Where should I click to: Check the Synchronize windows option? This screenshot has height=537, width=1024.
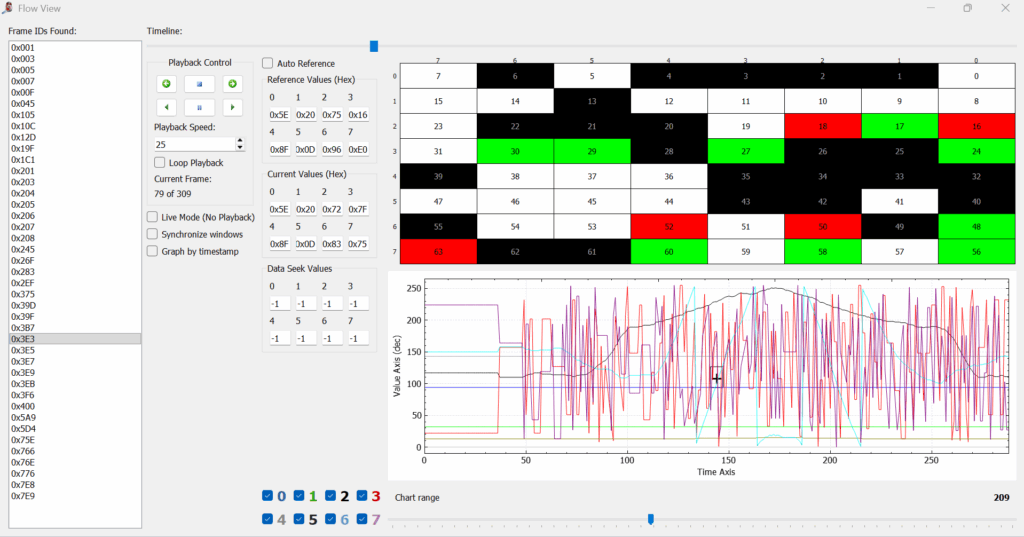[x=153, y=234]
